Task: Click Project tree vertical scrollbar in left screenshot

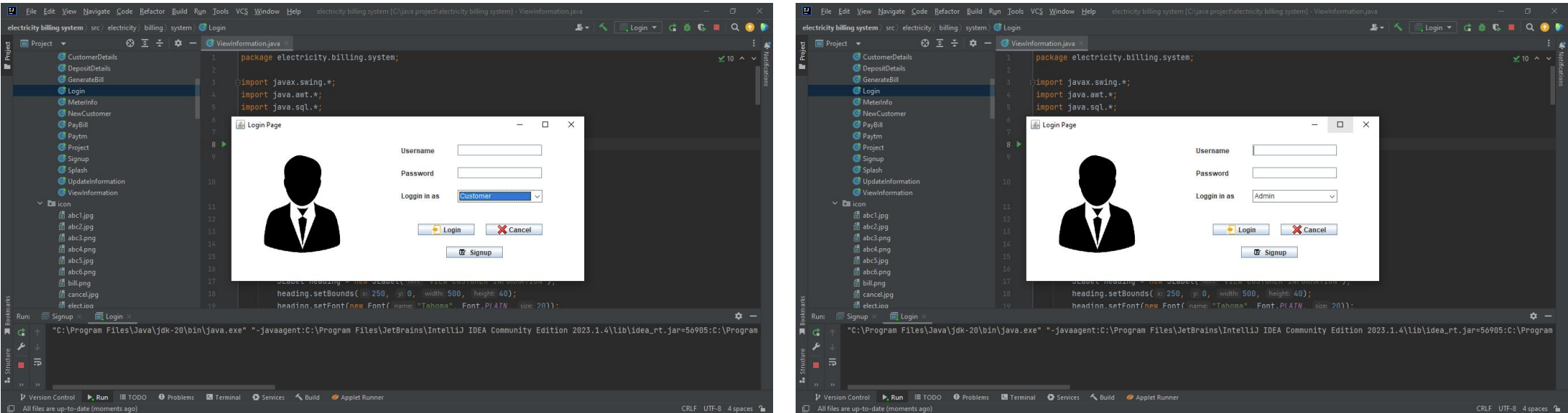Action: coord(197,98)
